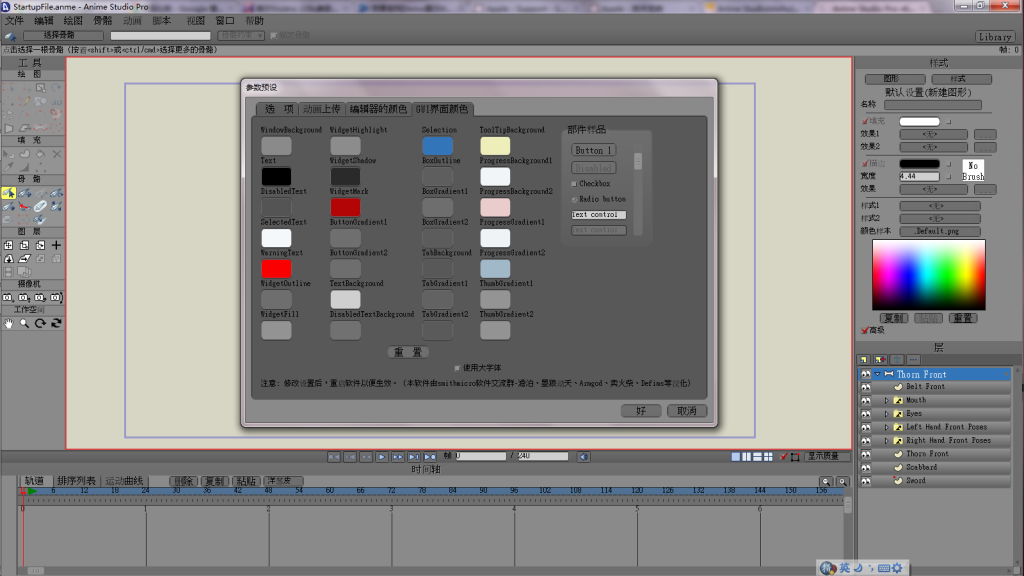This screenshot has height=576, width=1024.
Task: Click the Duplicate Layer icon in layers panel
Action: (880, 360)
